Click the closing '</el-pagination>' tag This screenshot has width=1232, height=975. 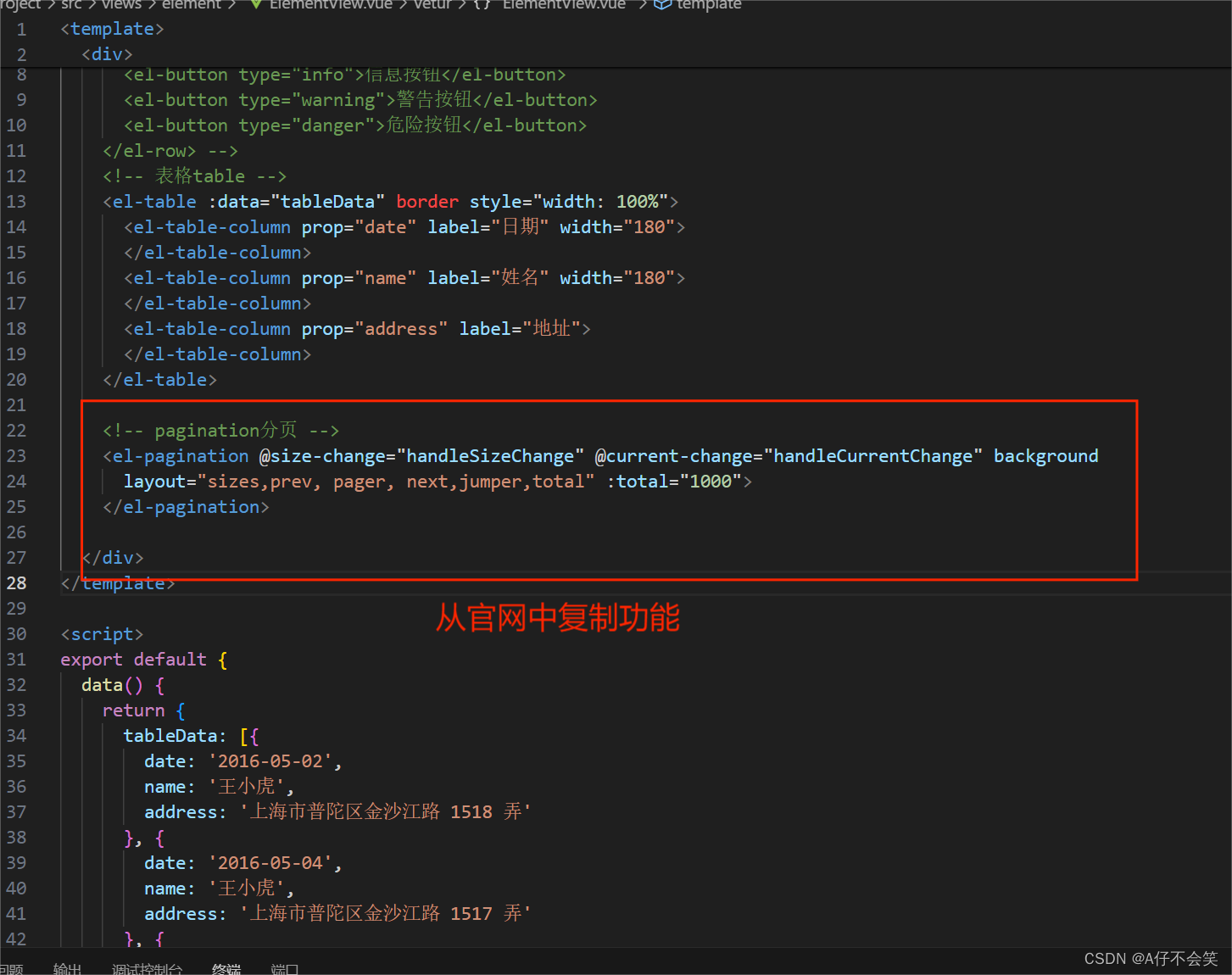click(x=186, y=507)
